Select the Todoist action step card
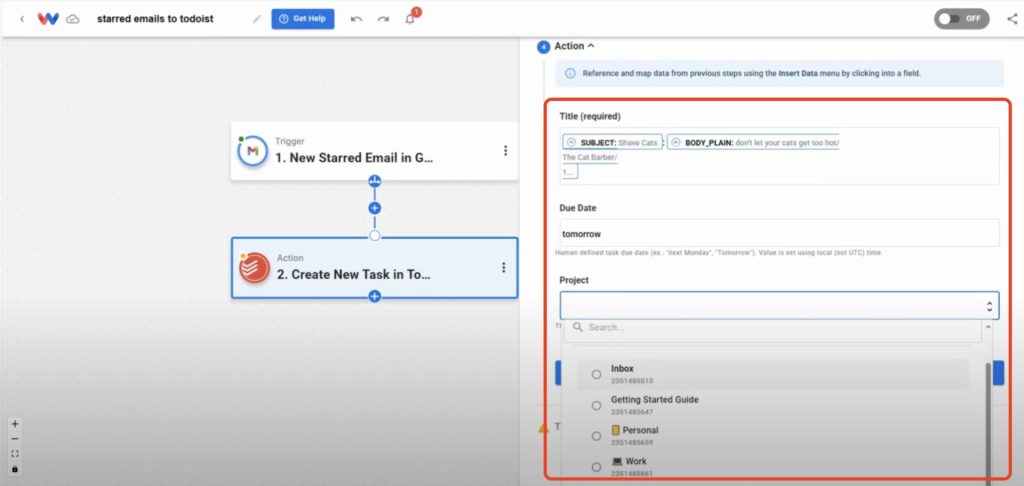The image size is (1024, 486). 374,268
